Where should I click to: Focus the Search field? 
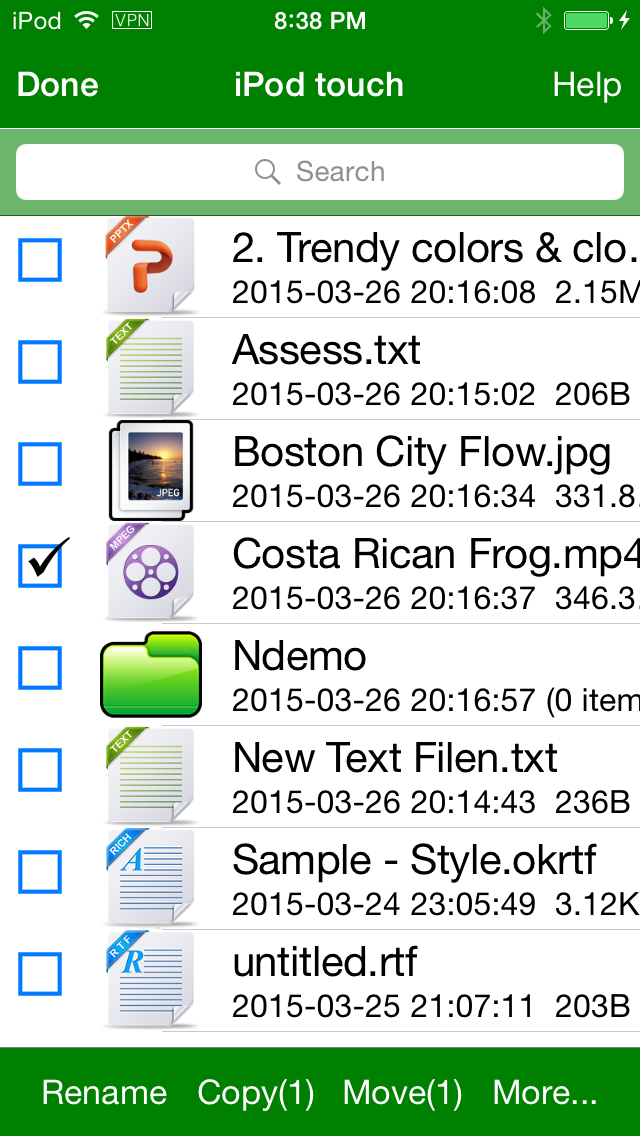[320, 172]
